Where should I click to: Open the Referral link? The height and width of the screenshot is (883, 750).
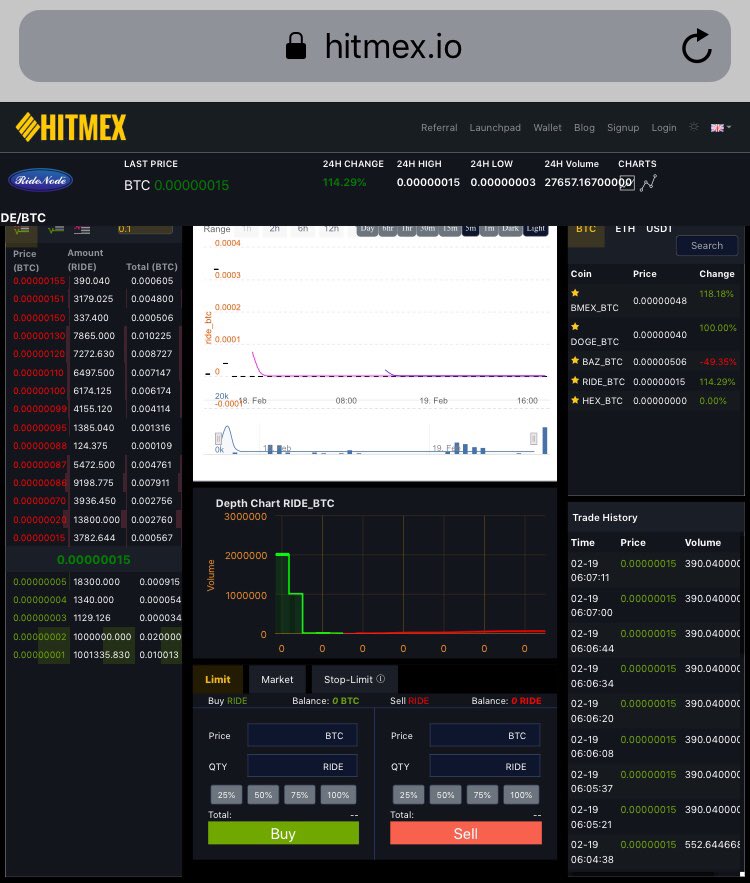[439, 128]
